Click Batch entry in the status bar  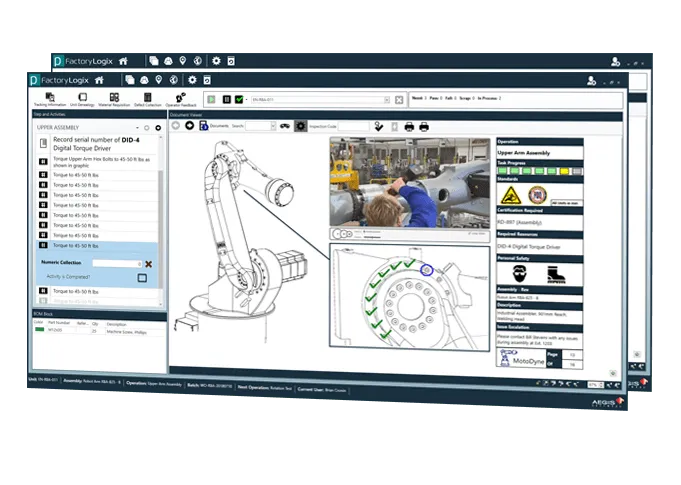pyautogui.click(x=209, y=385)
